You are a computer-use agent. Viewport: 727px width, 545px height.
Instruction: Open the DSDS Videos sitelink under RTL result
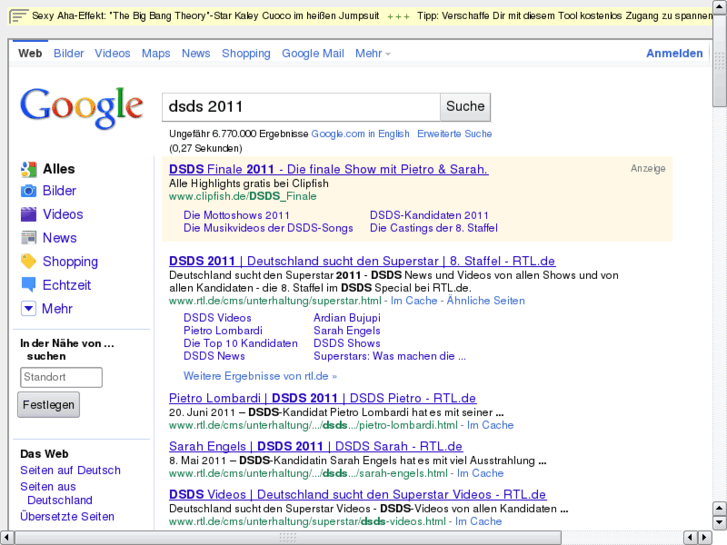[x=217, y=318]
